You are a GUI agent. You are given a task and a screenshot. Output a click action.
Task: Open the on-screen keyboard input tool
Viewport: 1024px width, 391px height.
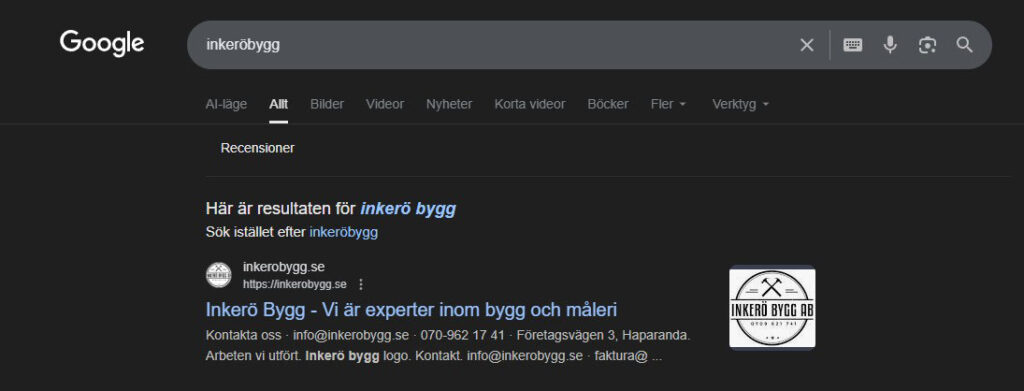(852, 45)
